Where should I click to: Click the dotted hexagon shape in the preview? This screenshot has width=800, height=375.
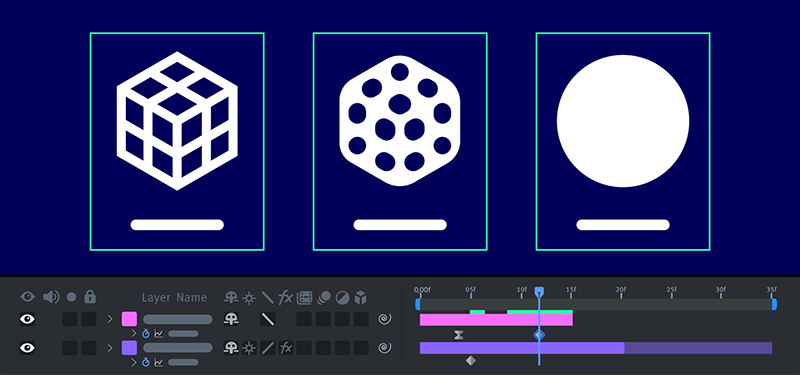[399, 120]
